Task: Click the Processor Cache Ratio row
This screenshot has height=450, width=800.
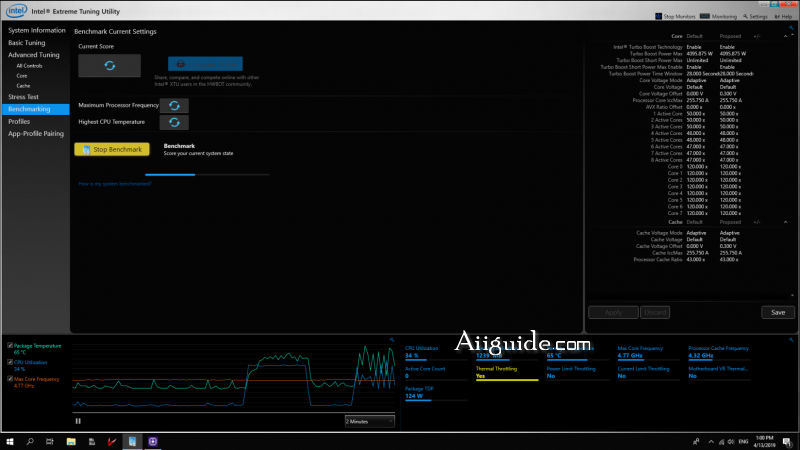Action: click(x=689, y=260)
